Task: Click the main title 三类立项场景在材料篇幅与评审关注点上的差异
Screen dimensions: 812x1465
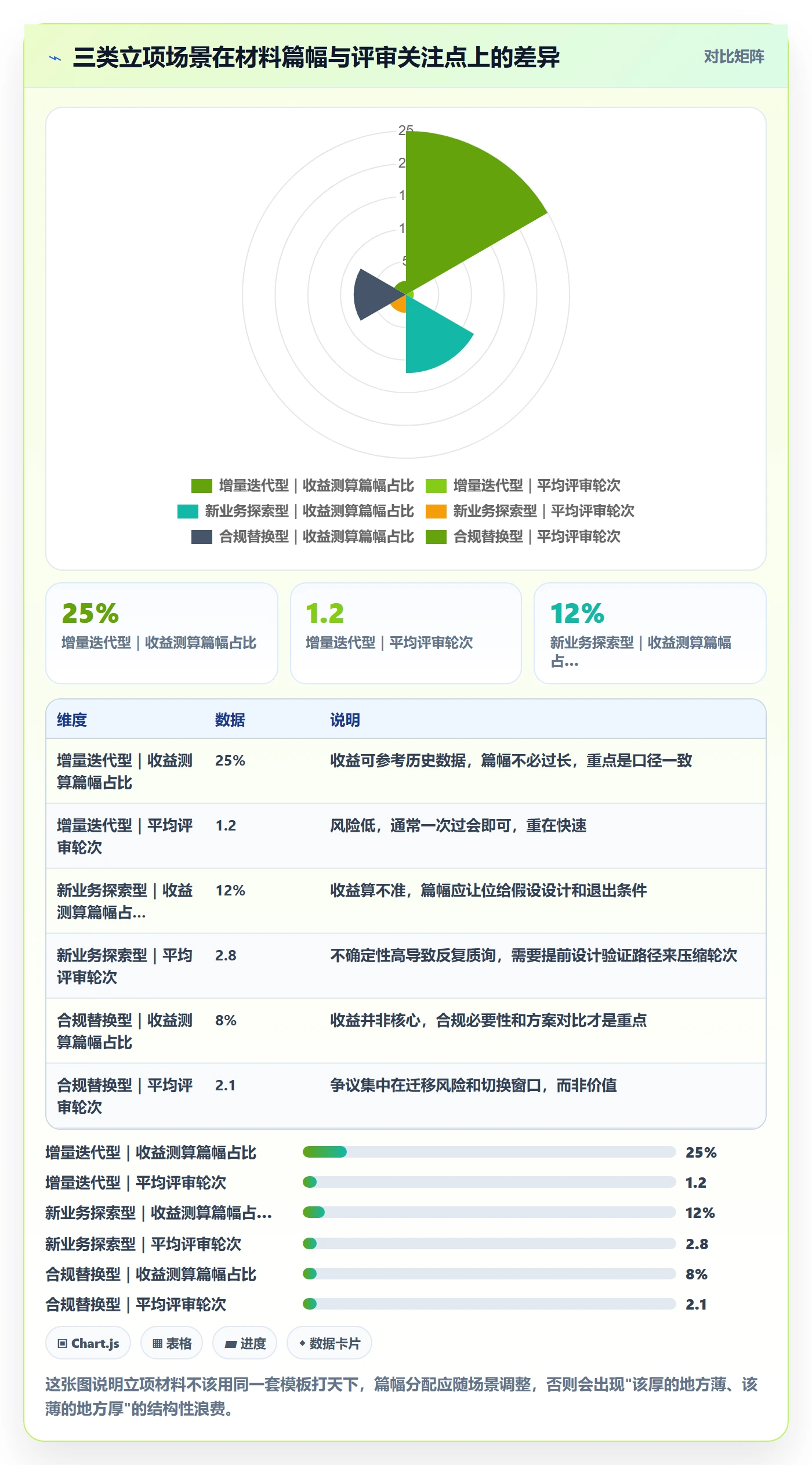Action: 316,57
